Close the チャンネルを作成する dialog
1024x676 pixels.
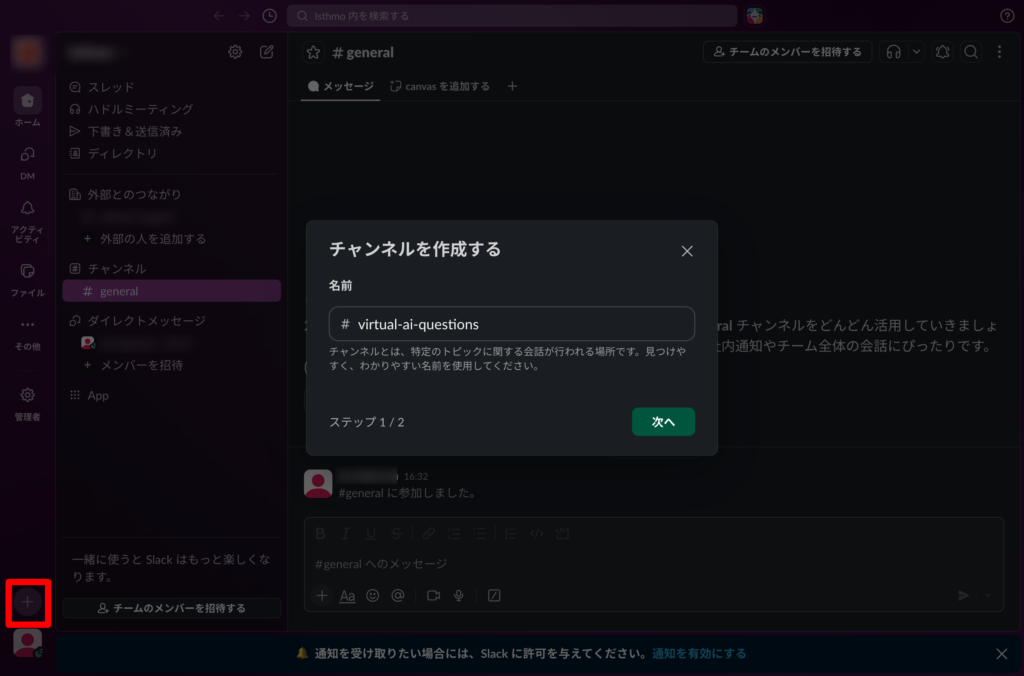687,251
